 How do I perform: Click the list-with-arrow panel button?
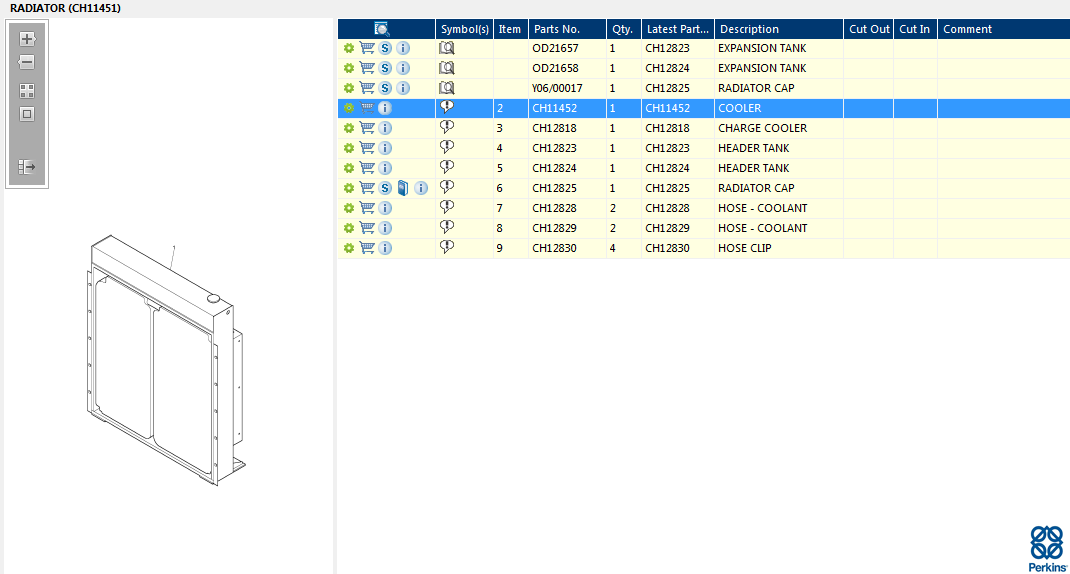(27, 167)
